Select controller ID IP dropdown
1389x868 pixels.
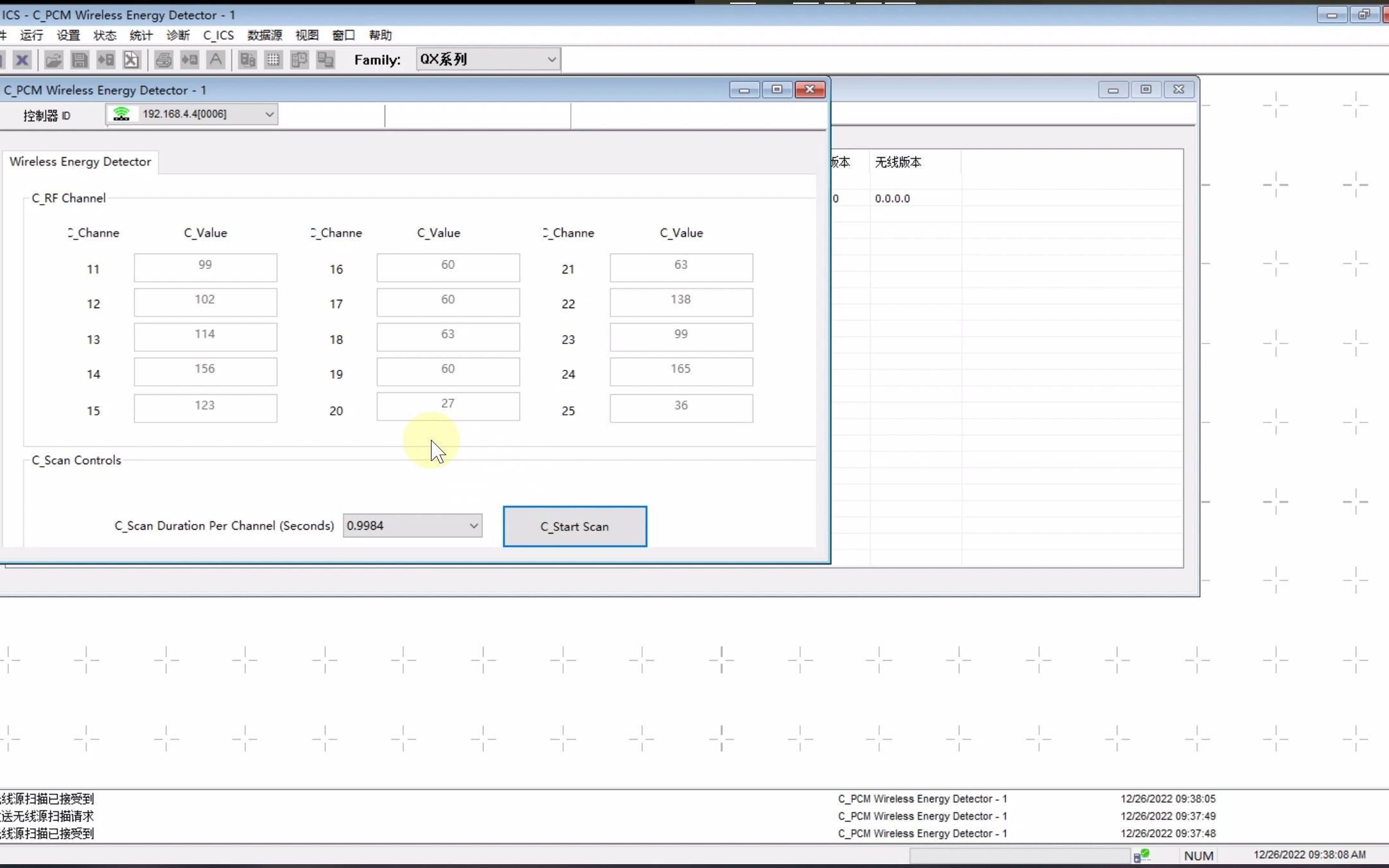coord(192,113)
